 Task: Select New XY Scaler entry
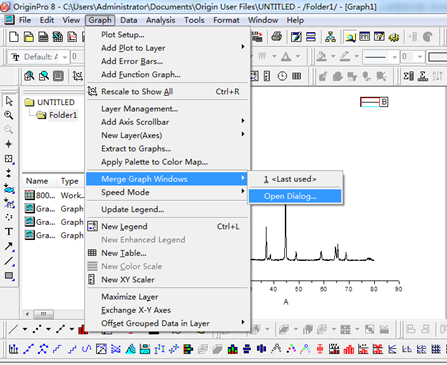(167, 279)
